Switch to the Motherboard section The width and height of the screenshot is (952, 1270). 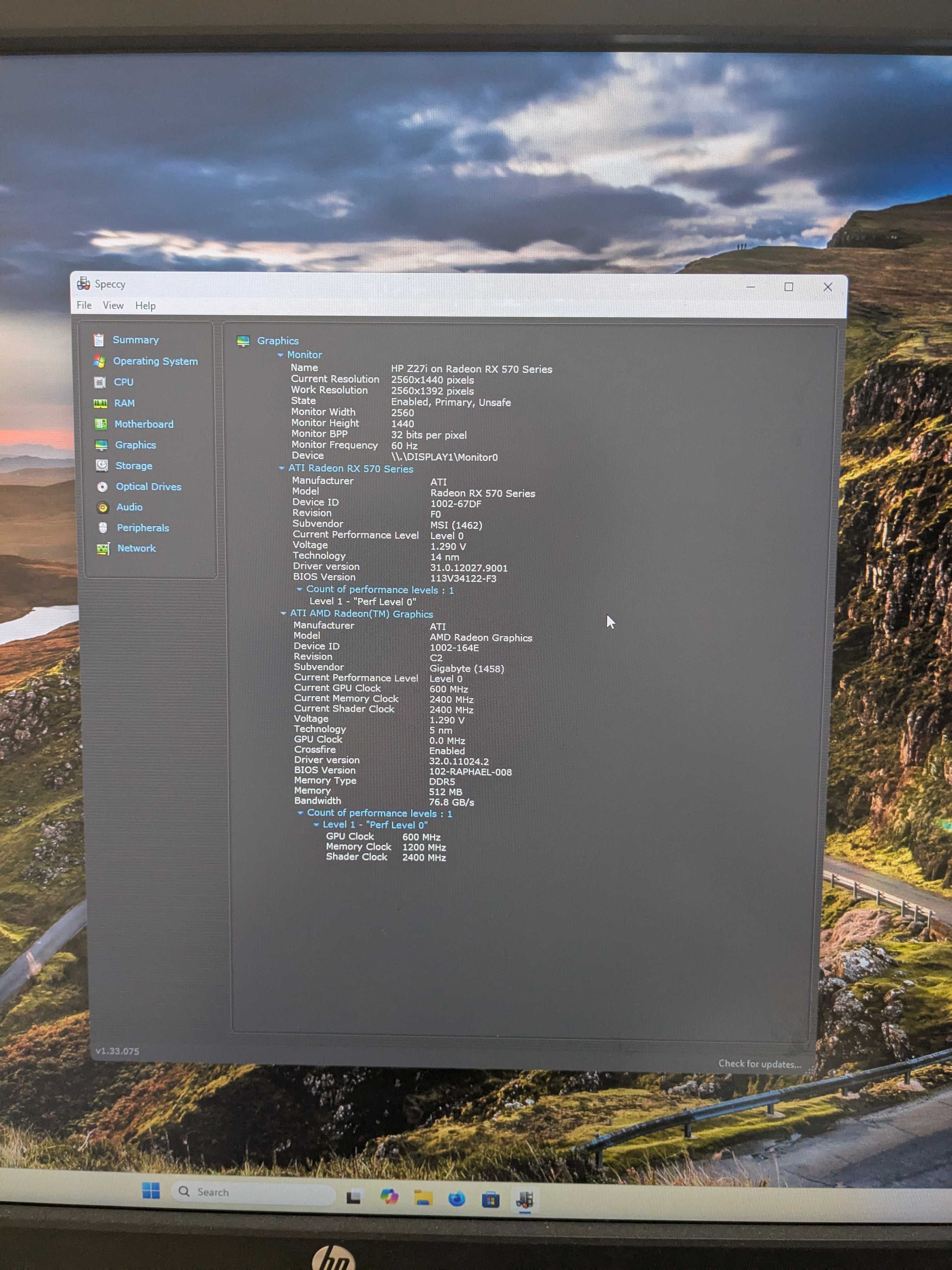pos(144,424)
